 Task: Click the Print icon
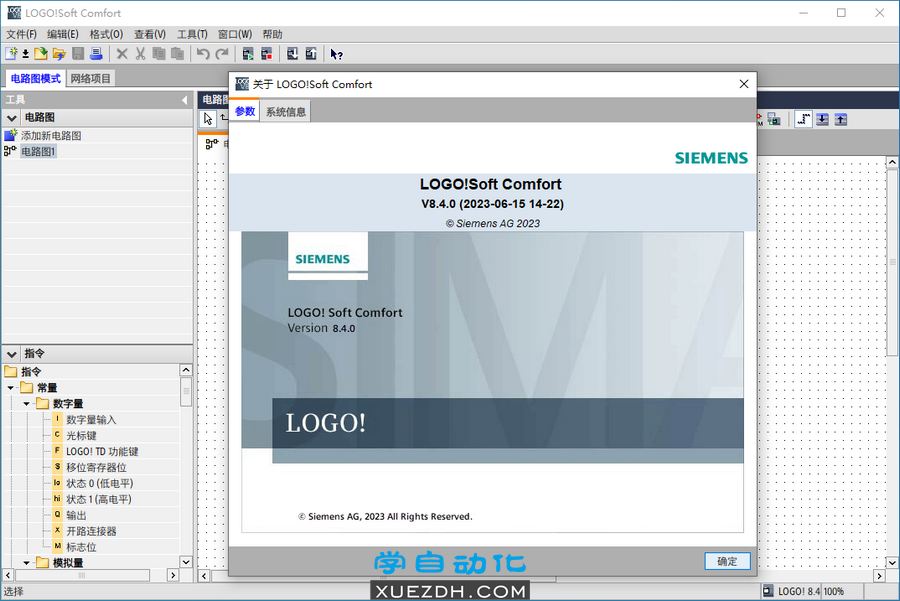coord(96,54)
